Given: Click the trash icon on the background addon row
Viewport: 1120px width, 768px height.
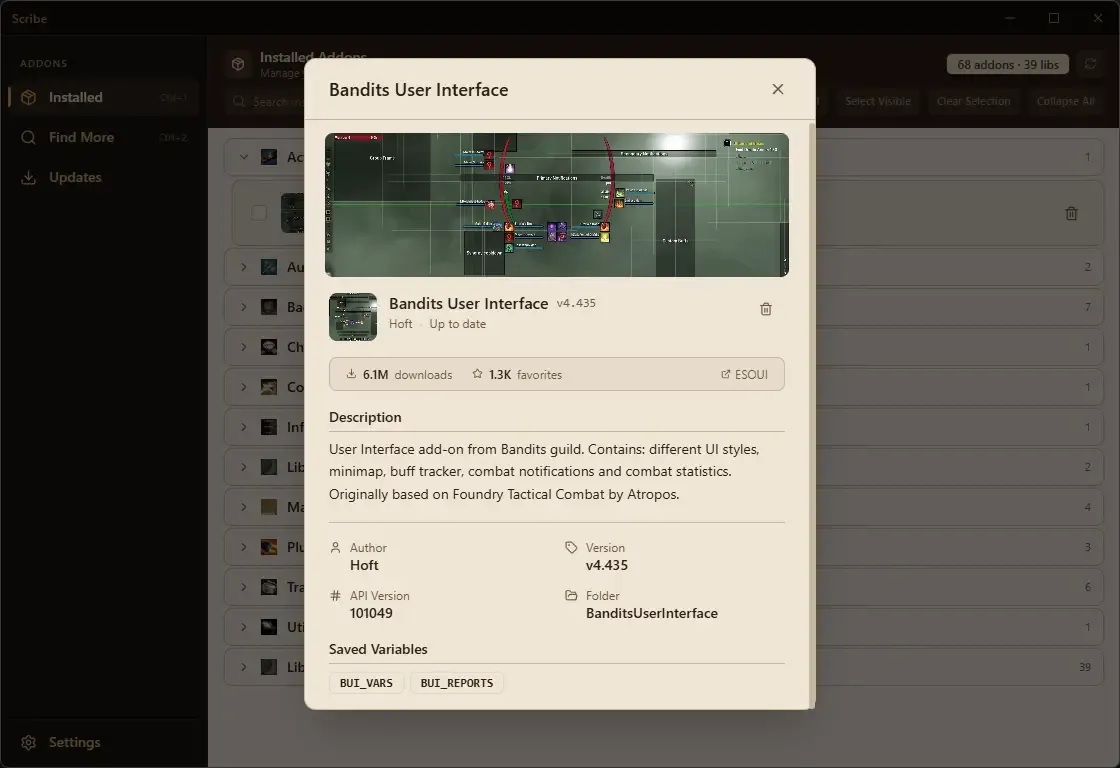Looking at the screenshot, I should coord(1071,213).
